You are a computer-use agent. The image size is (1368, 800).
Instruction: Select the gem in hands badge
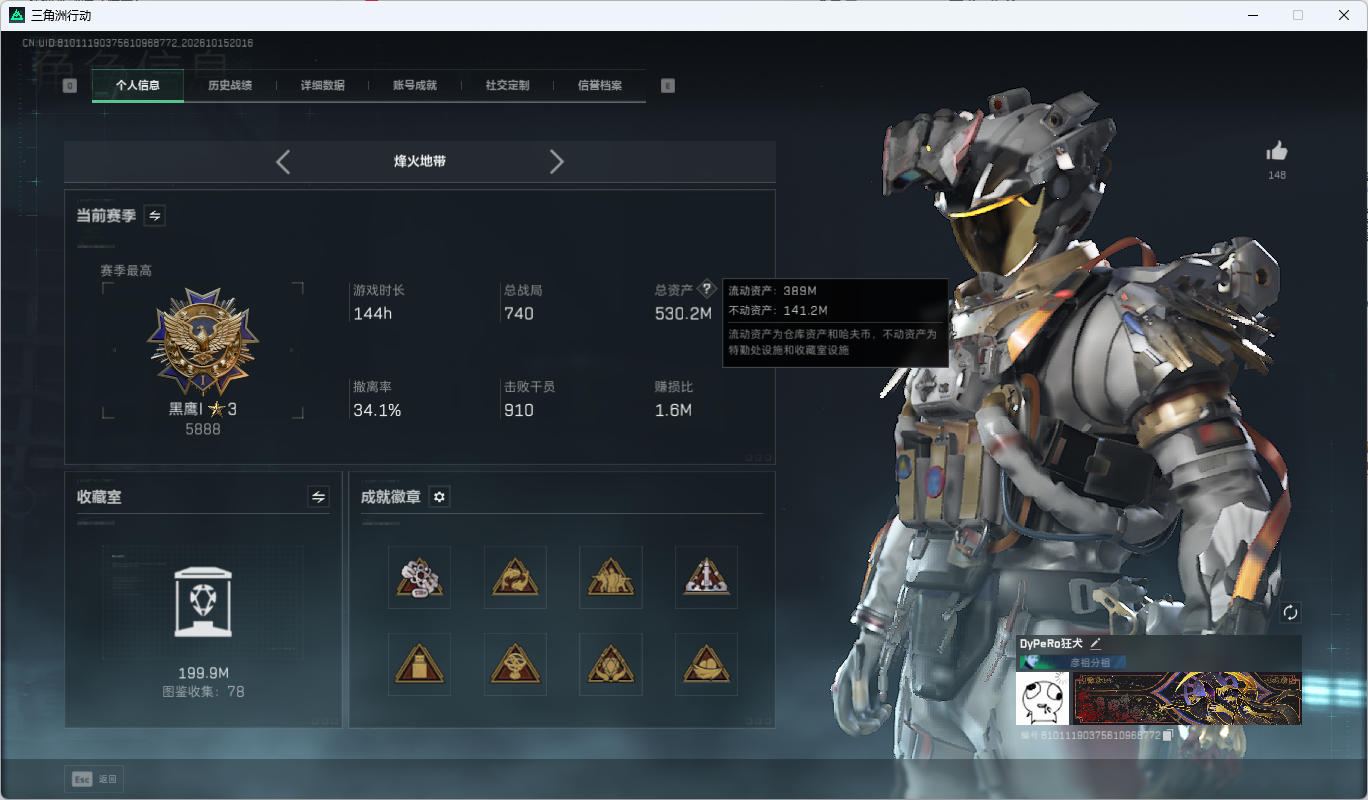click(610, 664)
